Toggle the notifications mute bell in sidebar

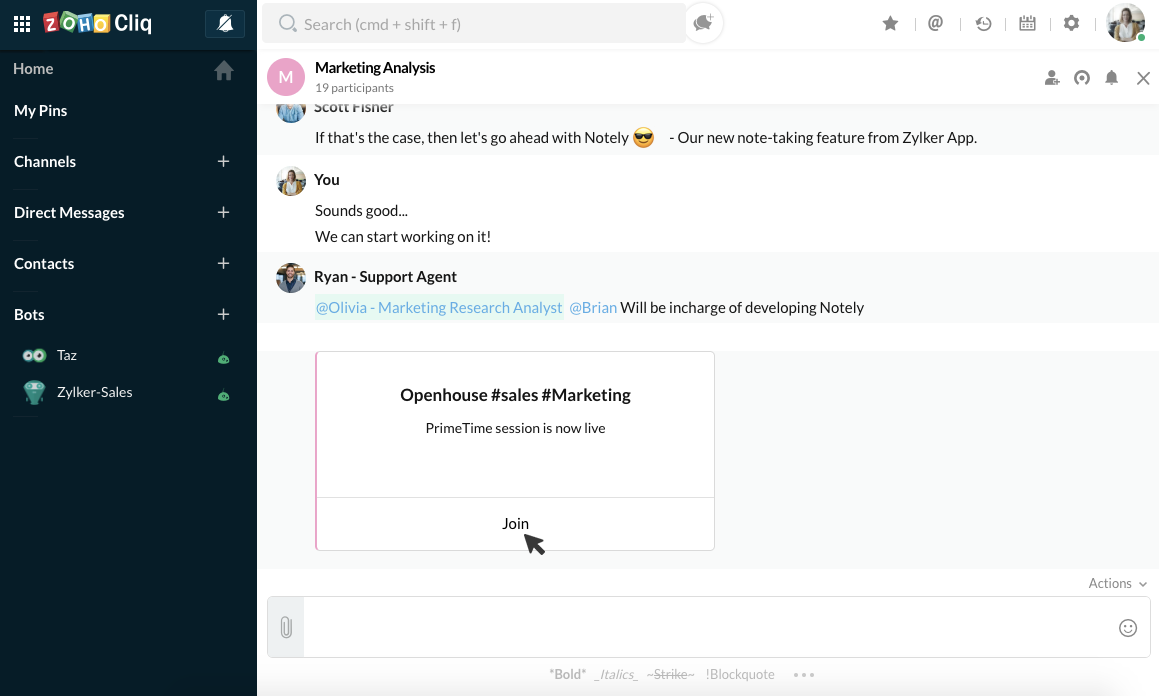[x=225, y=24]
